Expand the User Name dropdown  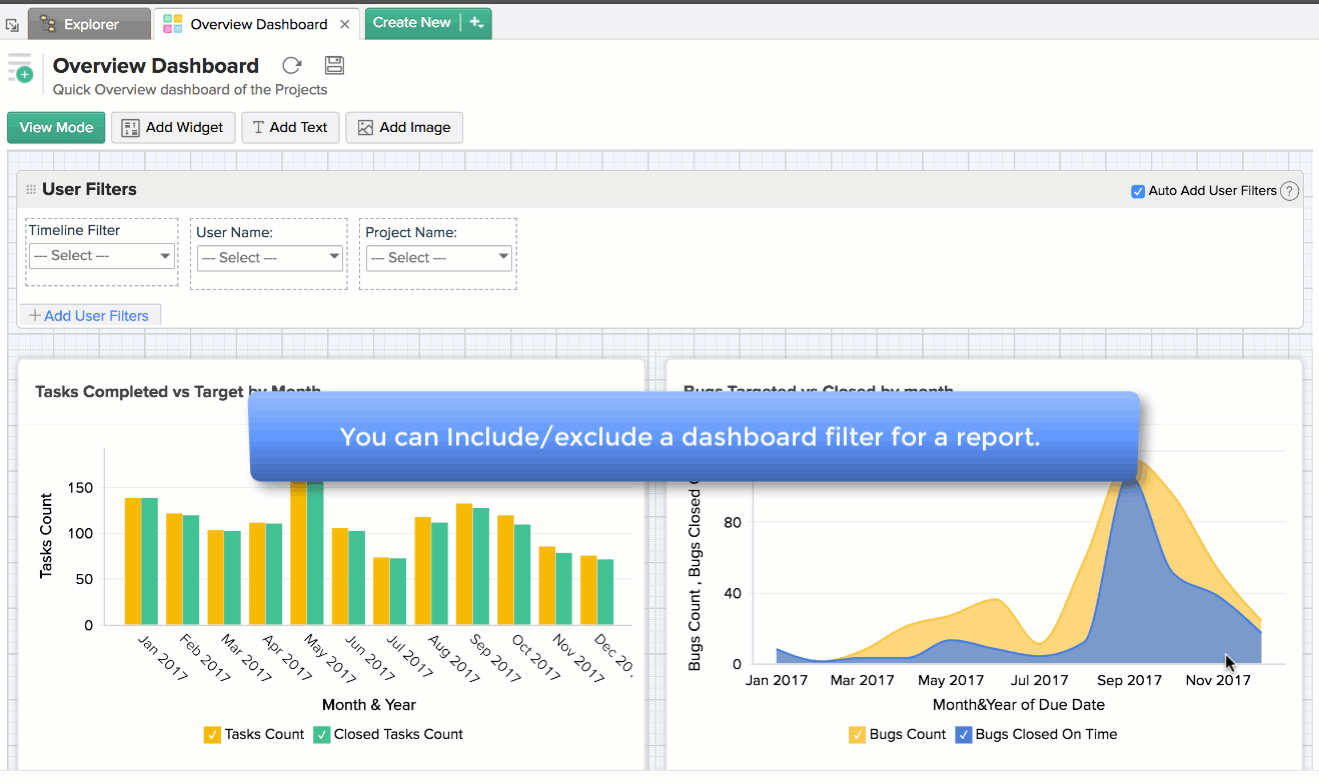[x=269, y=258]
